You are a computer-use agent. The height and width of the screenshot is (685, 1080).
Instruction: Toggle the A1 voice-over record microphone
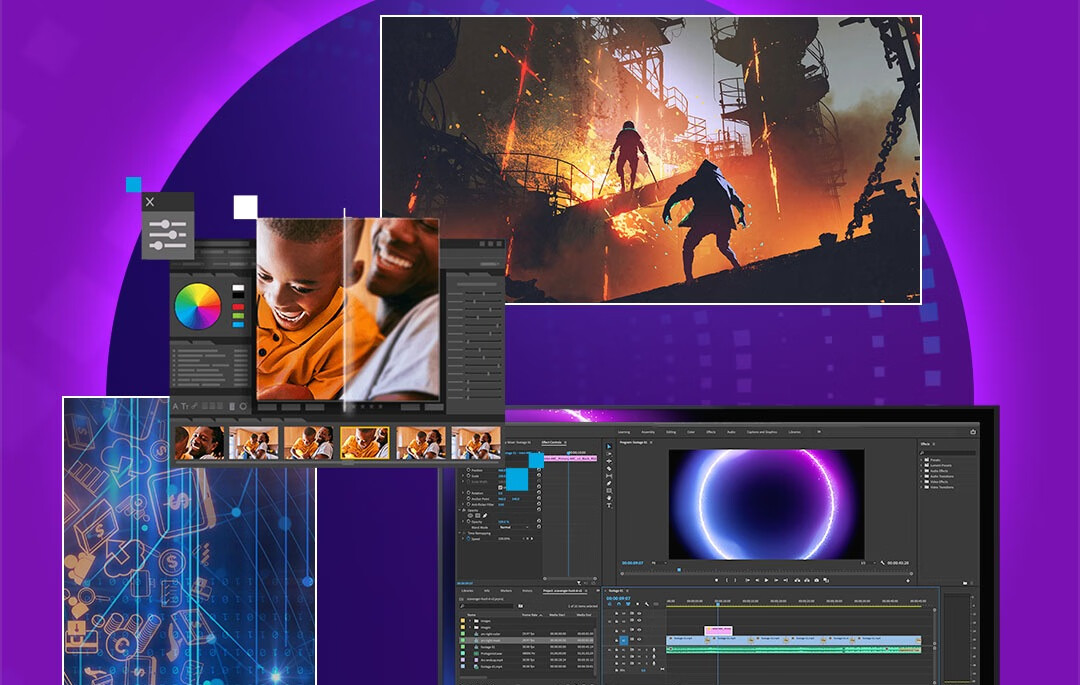654,649
